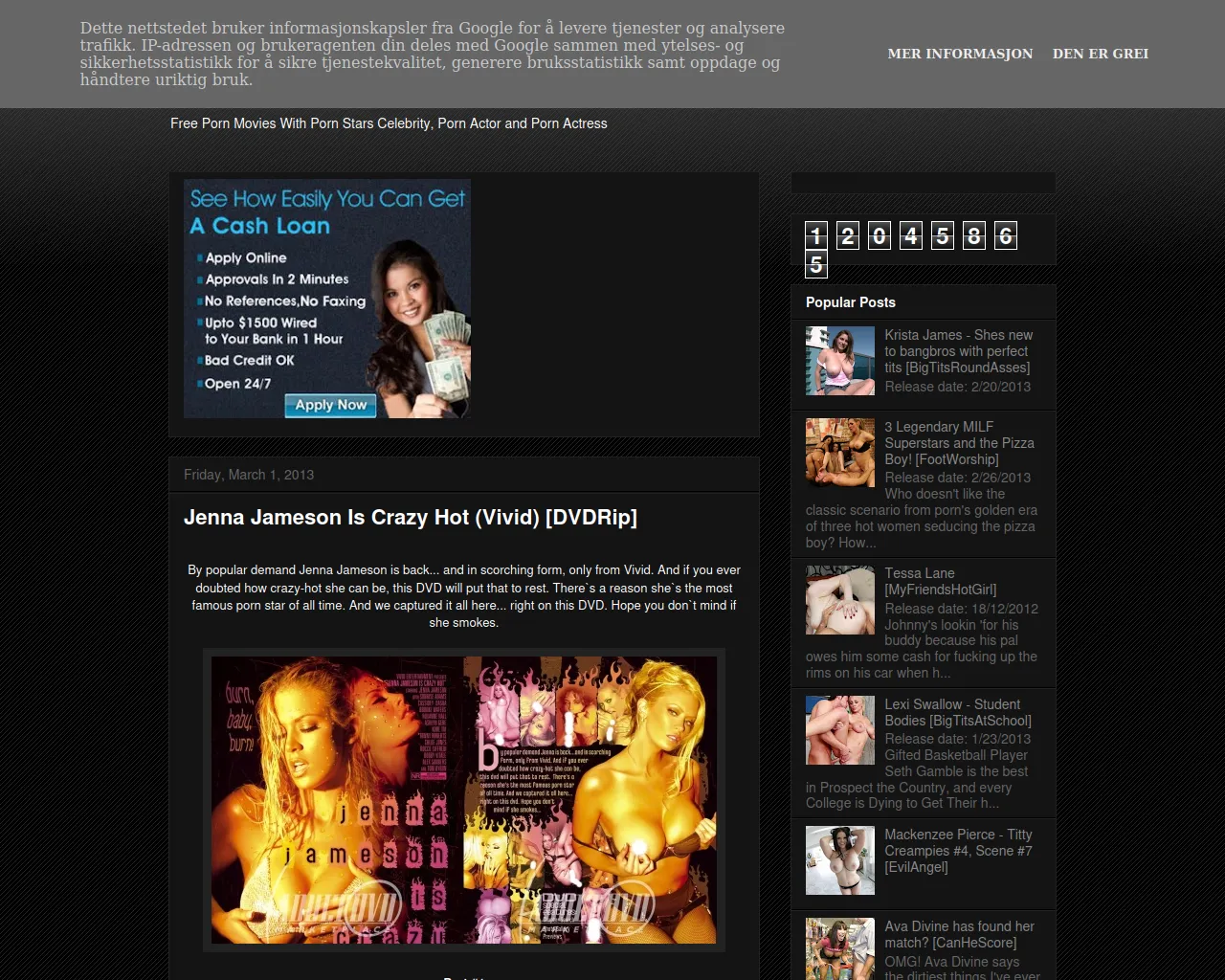Click the visitor counter digits
Screen dimensions: 1225x980
click(x=910, y=249)
